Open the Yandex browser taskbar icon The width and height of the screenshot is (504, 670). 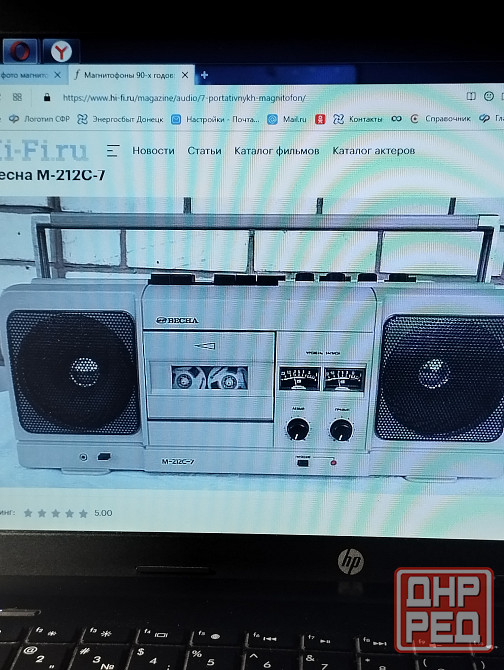coord(61,52)
